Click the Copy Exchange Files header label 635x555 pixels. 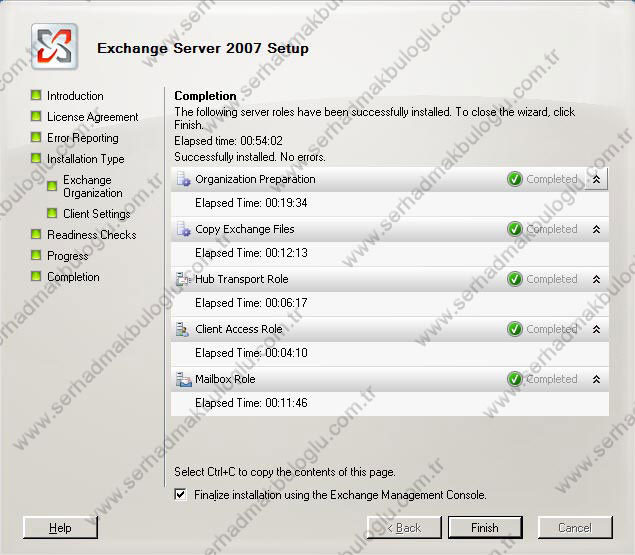[245, 229]
